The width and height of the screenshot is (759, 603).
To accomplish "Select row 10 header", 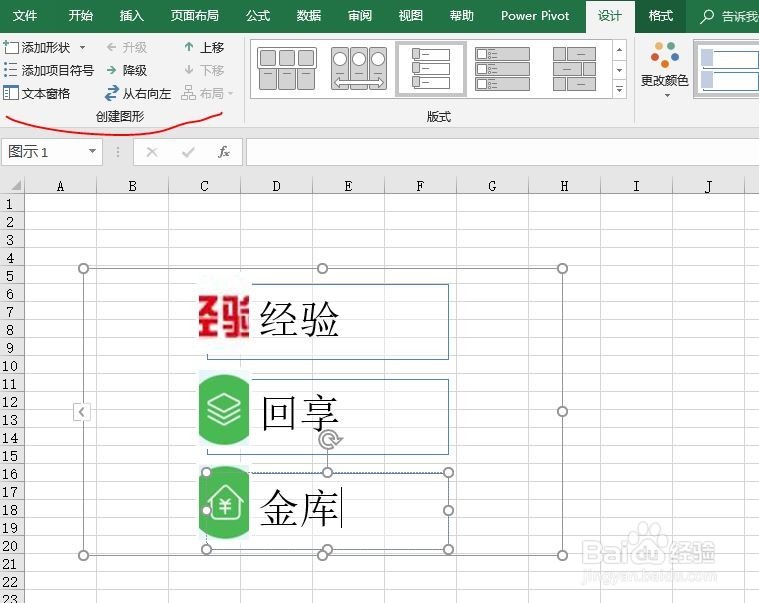I will coord(12,366).
